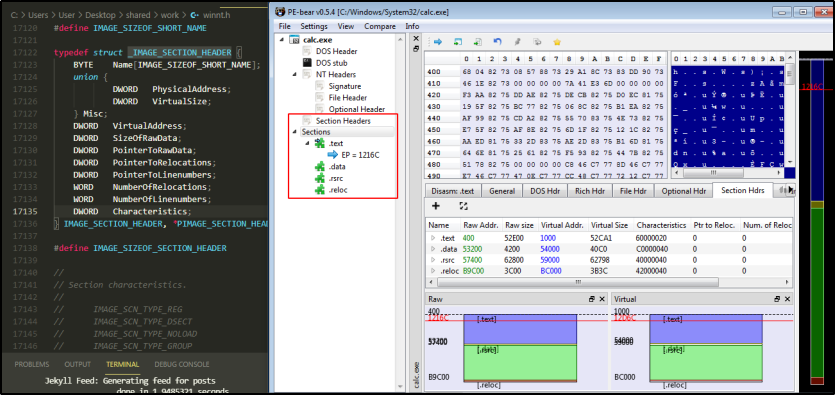Collapse the NT Headers node

294,75
